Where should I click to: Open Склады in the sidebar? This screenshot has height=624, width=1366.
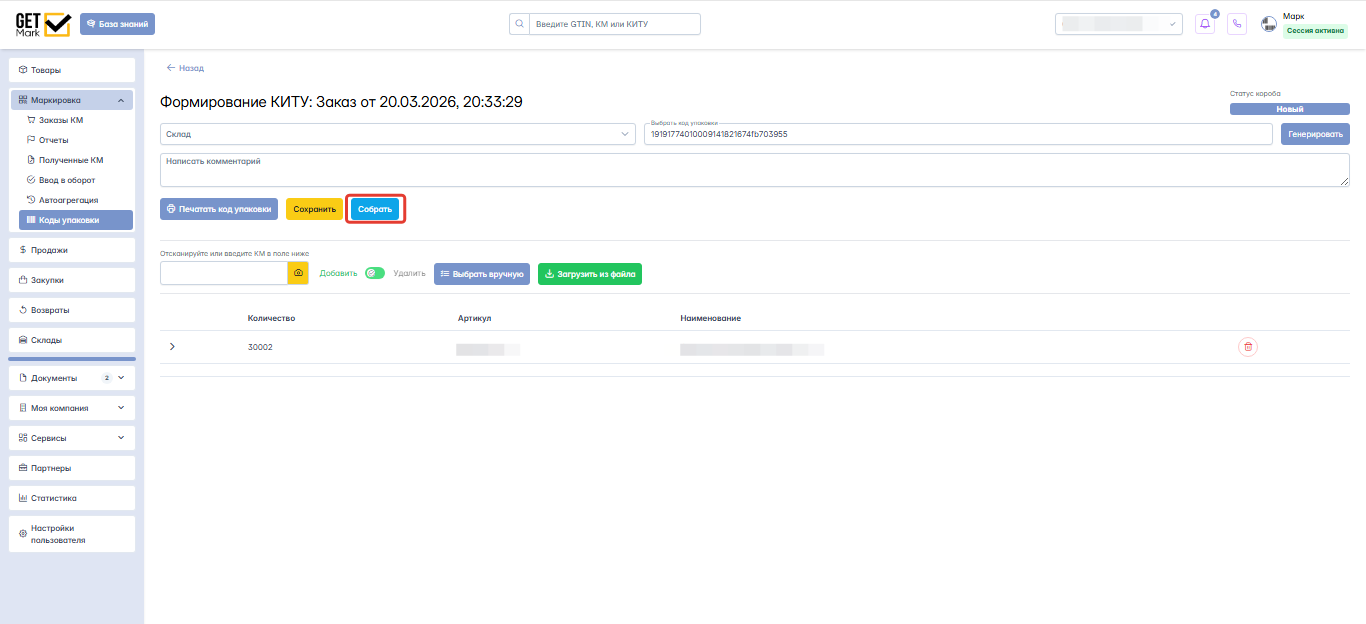pyautogui.click(x=72, y=340)
